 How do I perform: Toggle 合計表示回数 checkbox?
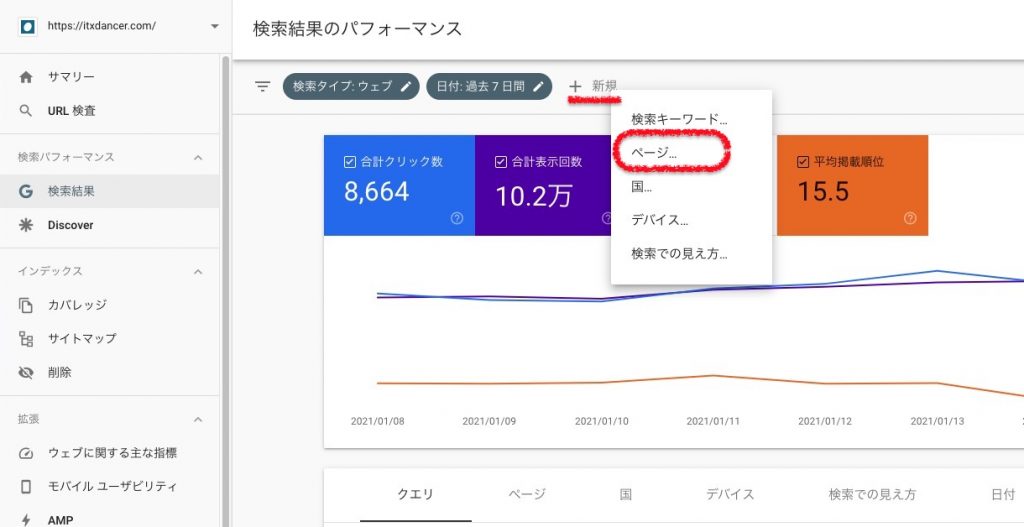[501, 162]
